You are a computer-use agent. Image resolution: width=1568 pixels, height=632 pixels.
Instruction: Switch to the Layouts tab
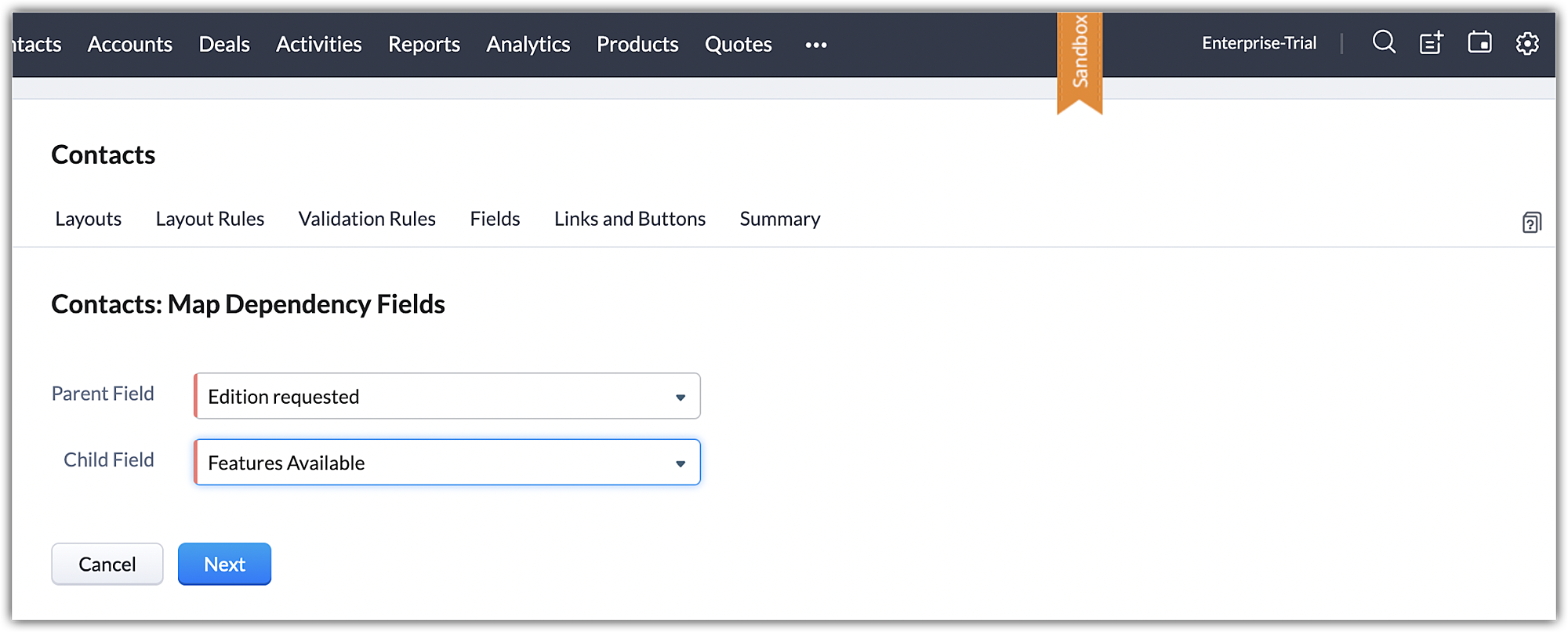pos(88,219)
